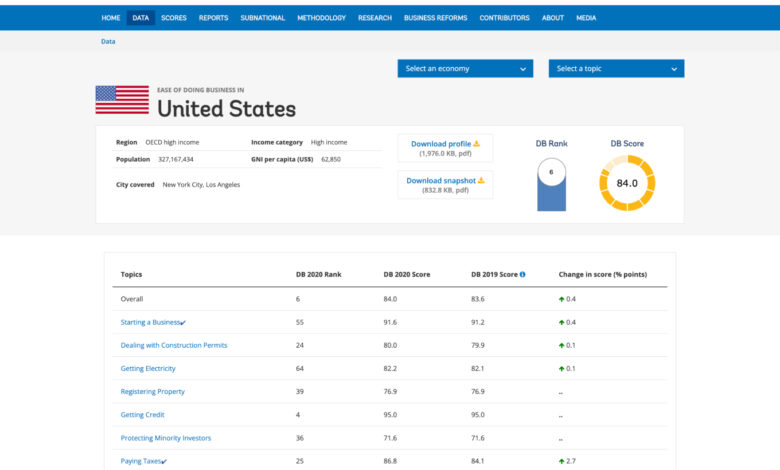
Task: Click the Getting Credit 2020 score 95.0
Action: pyautogui.click(x=390, y=415)
